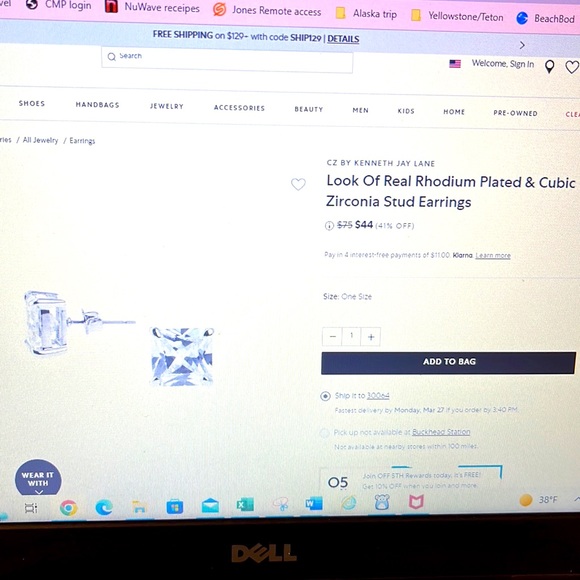This screenshot has height=580, width=580.
Task: Open Microsoft Word from the taskbar
Action: 314,503
